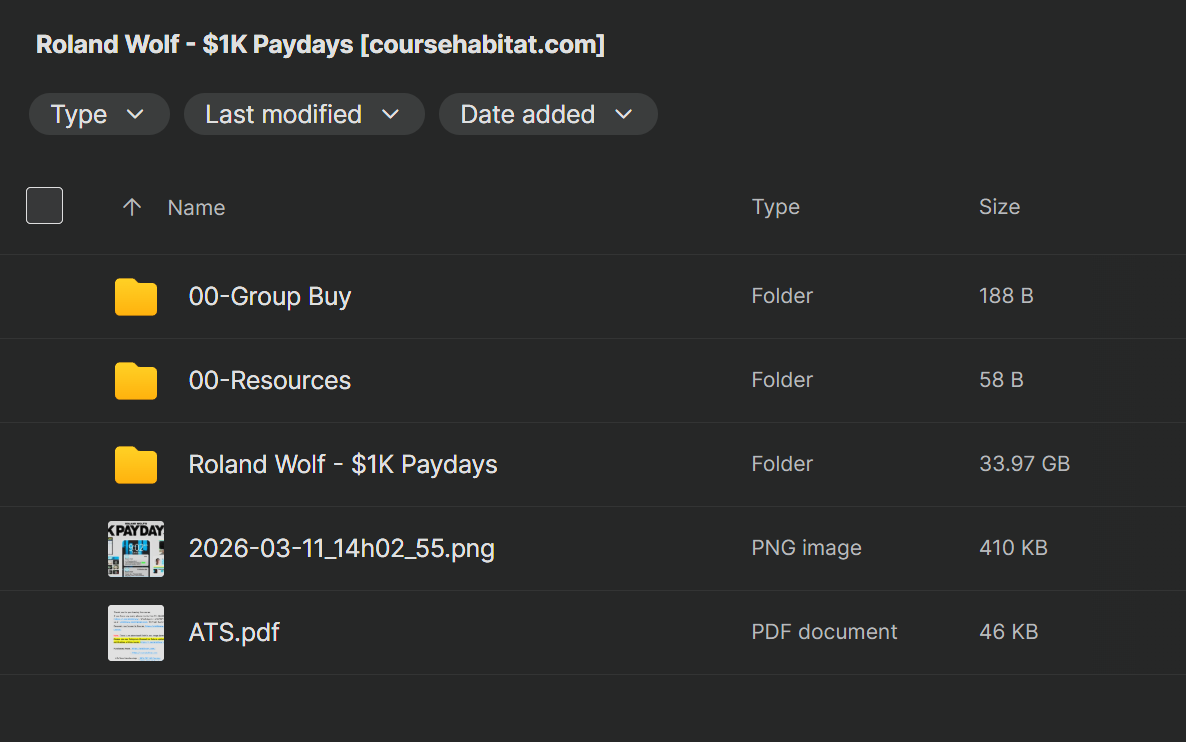Open the 00-Group Buy folder name
1186x742 pixels.
(269, 296)
